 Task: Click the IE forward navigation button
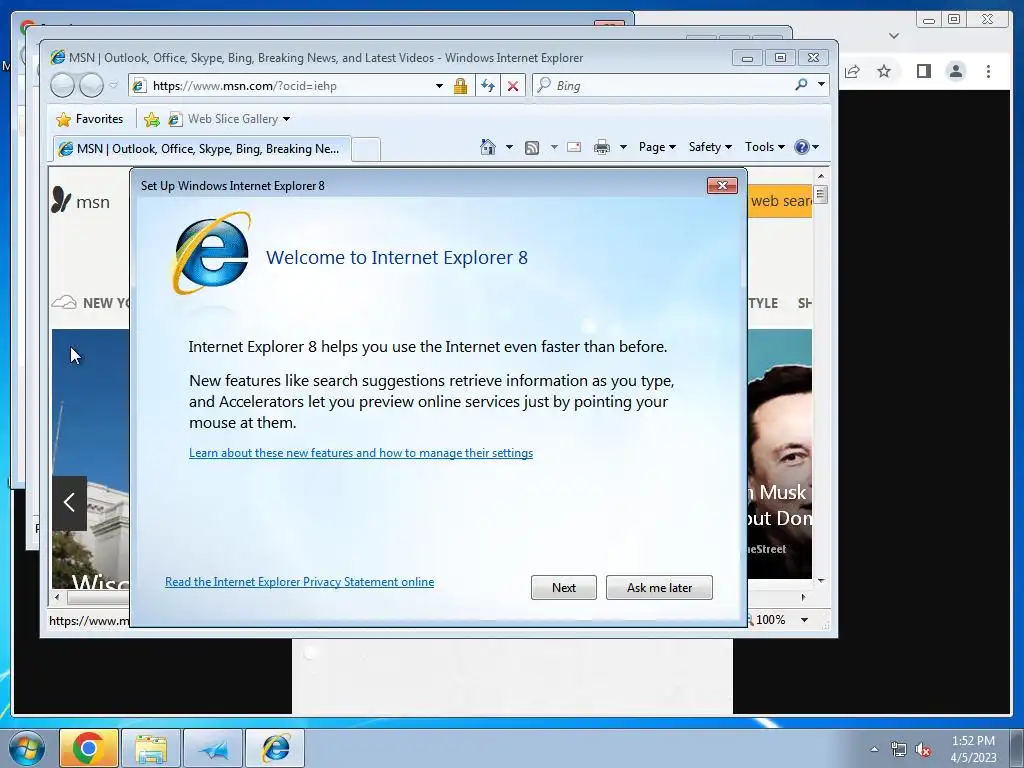tap(91, 85)
